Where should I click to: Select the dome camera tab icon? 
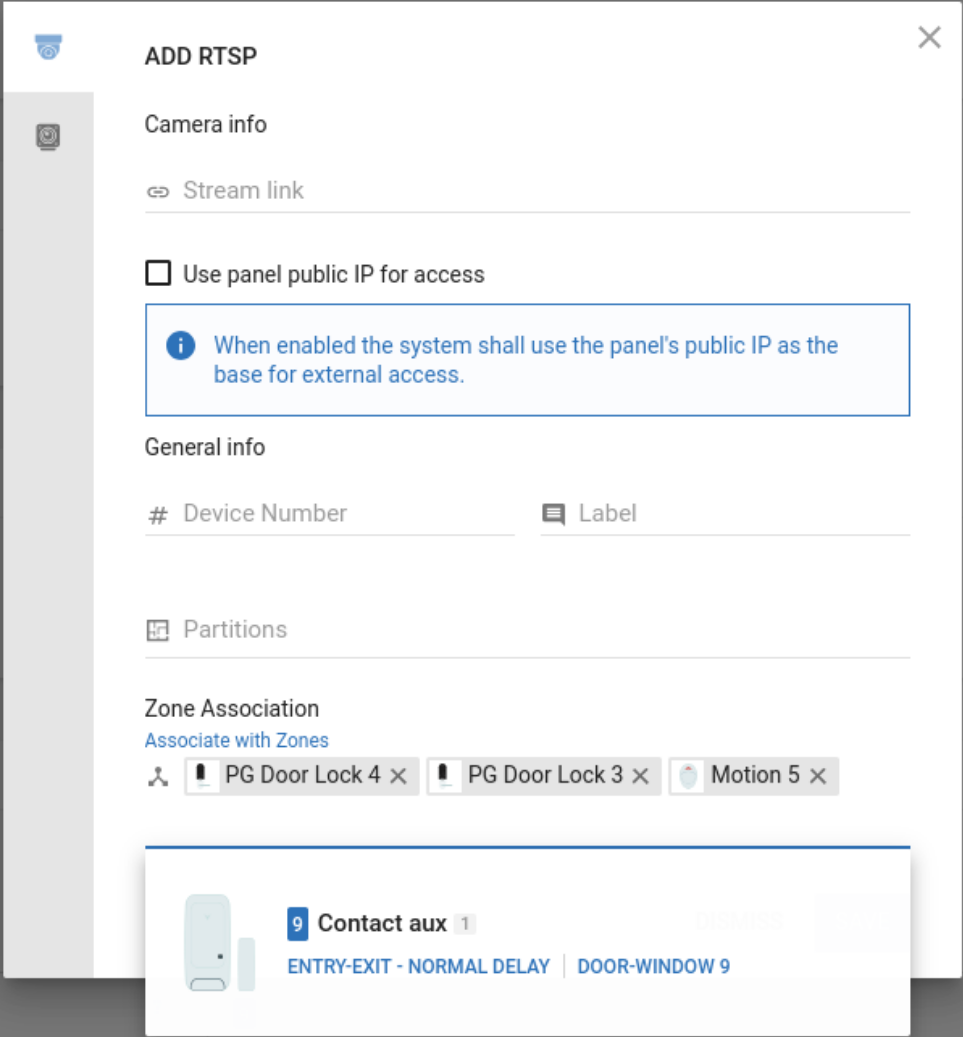click(48, 47)
